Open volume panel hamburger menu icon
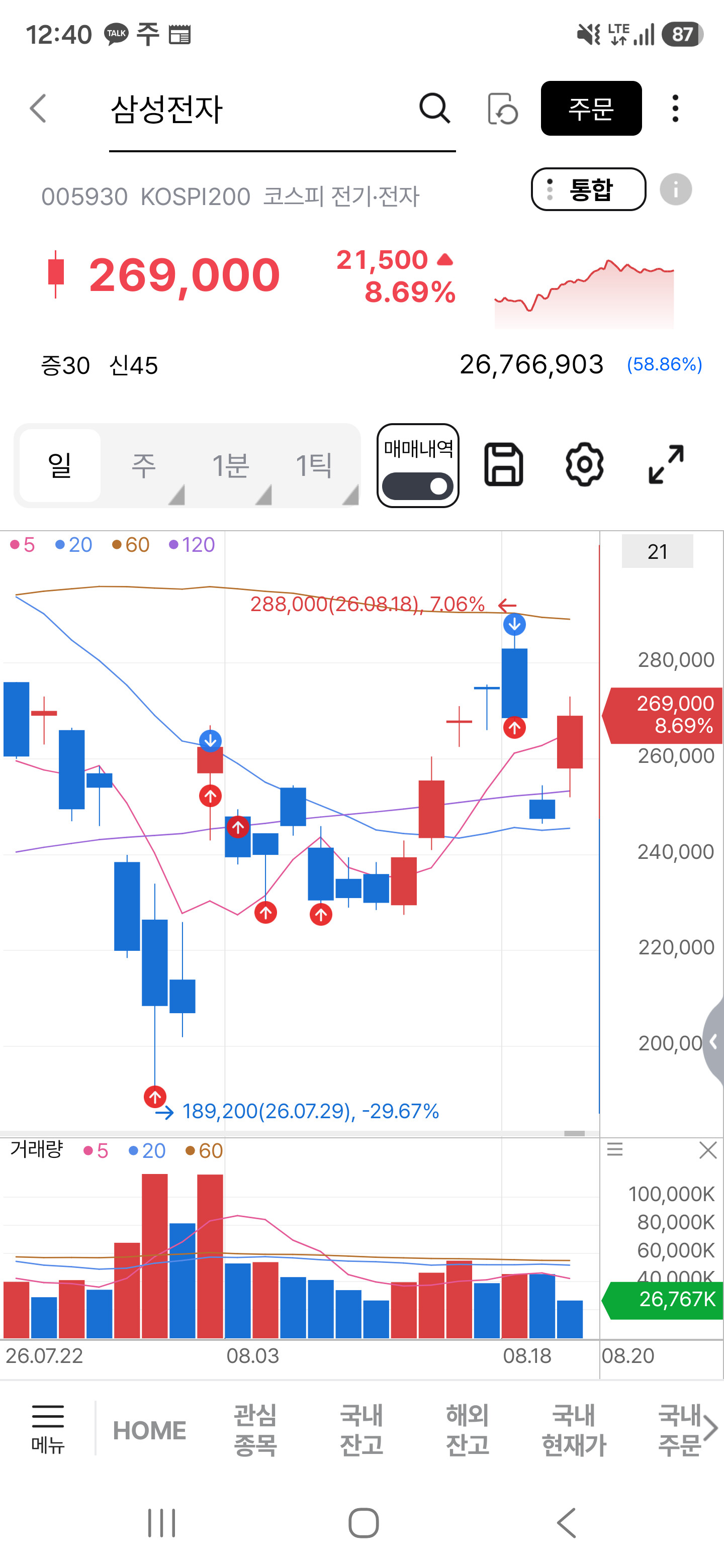The width and height of the screenshot is (724, 1568). coord(615,1149)
